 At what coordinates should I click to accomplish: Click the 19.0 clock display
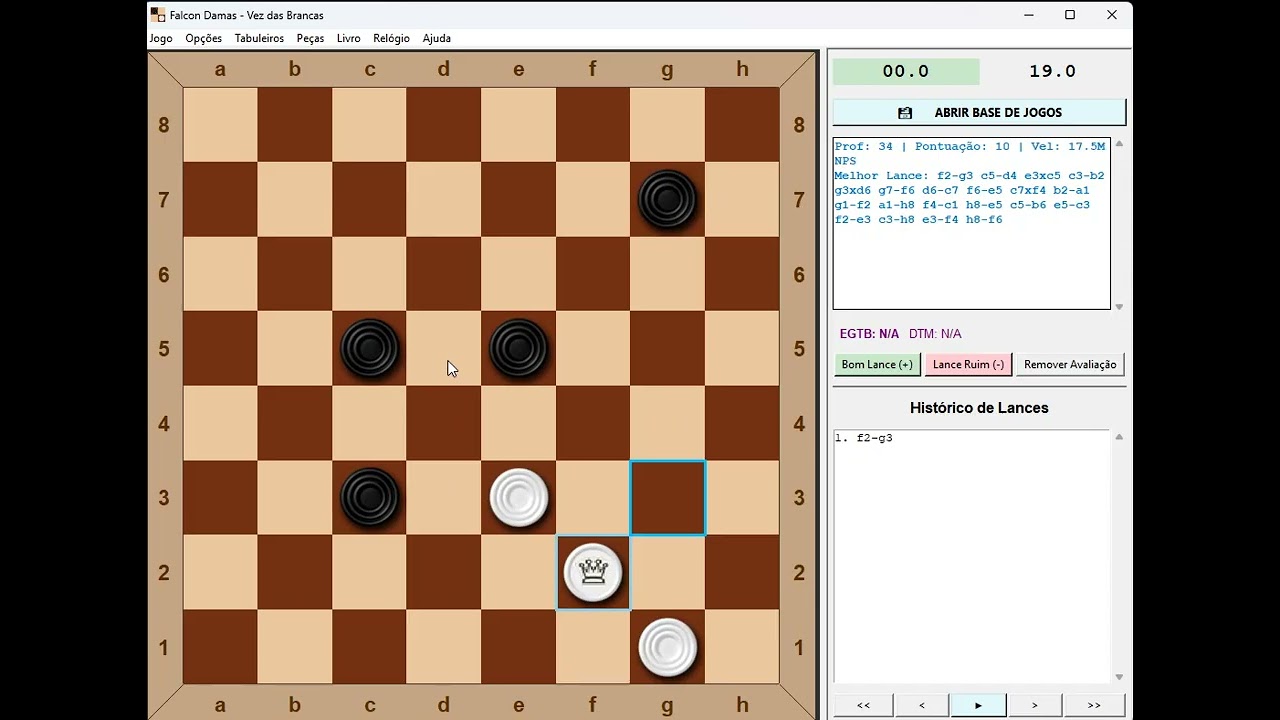click(x=1052, y=71)
